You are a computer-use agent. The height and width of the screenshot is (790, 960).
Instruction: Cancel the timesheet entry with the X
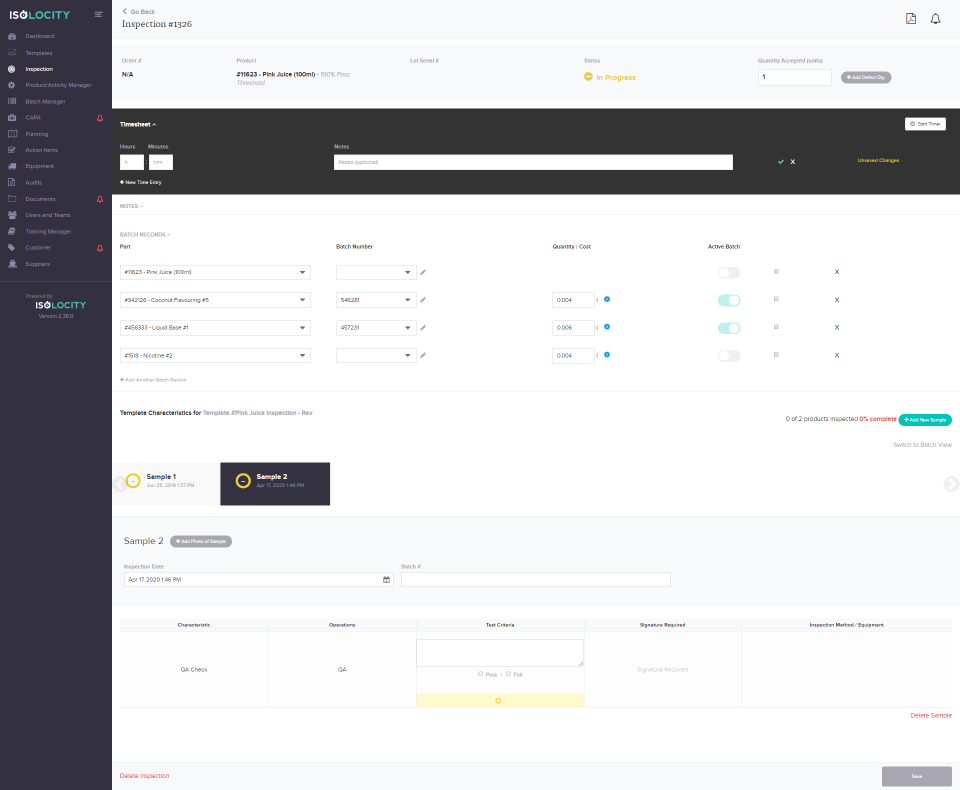793,162
